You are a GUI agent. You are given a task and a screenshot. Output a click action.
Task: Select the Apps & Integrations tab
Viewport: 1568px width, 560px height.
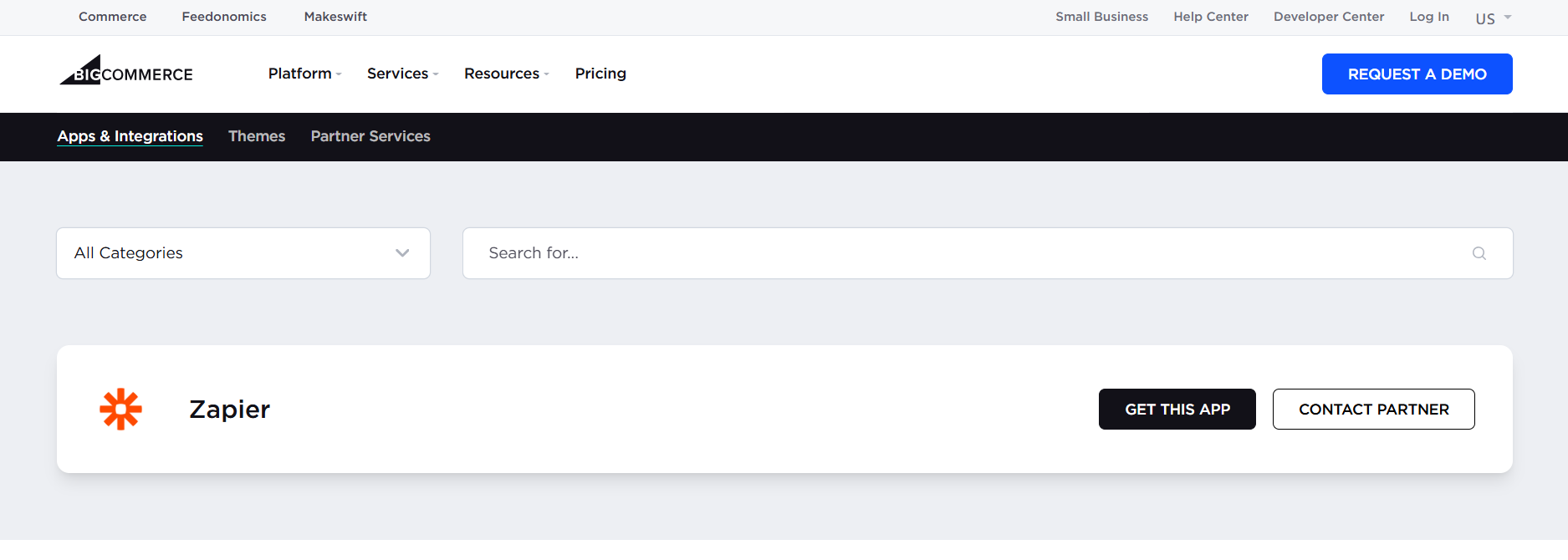[x=130, y=136]
